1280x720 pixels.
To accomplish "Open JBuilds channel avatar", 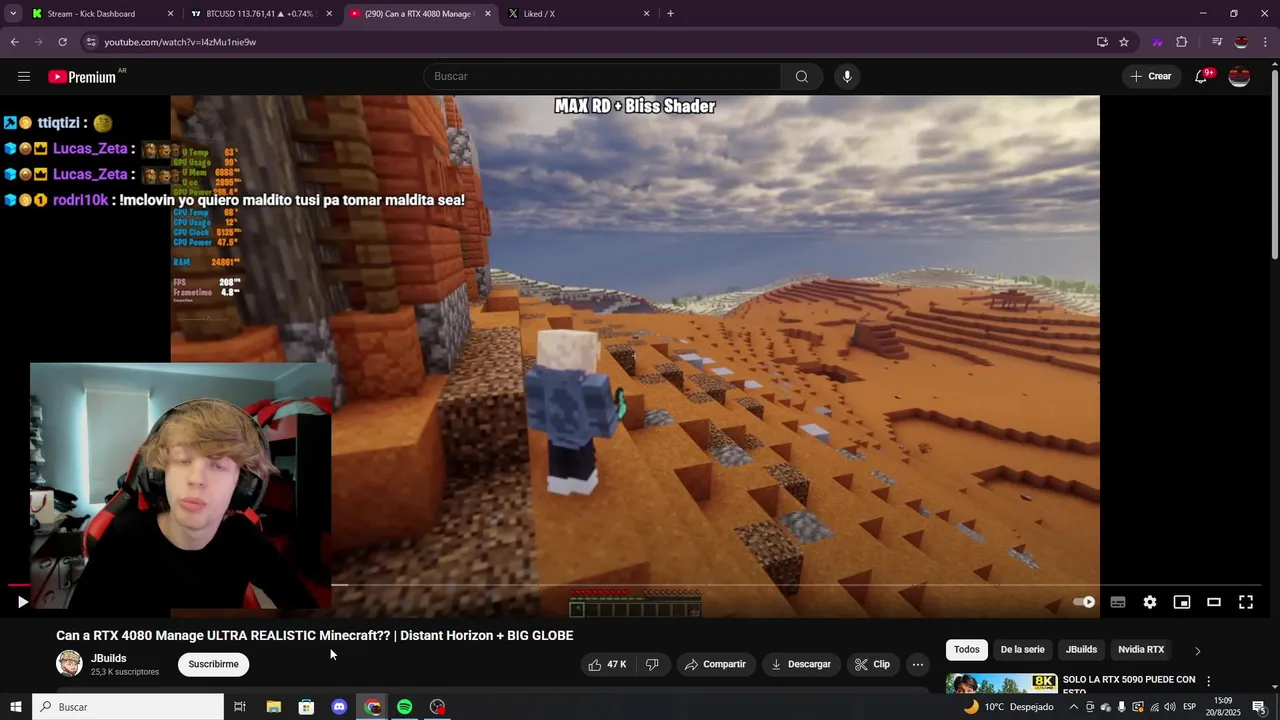I will pyautogui.click(x=69, y=664).
